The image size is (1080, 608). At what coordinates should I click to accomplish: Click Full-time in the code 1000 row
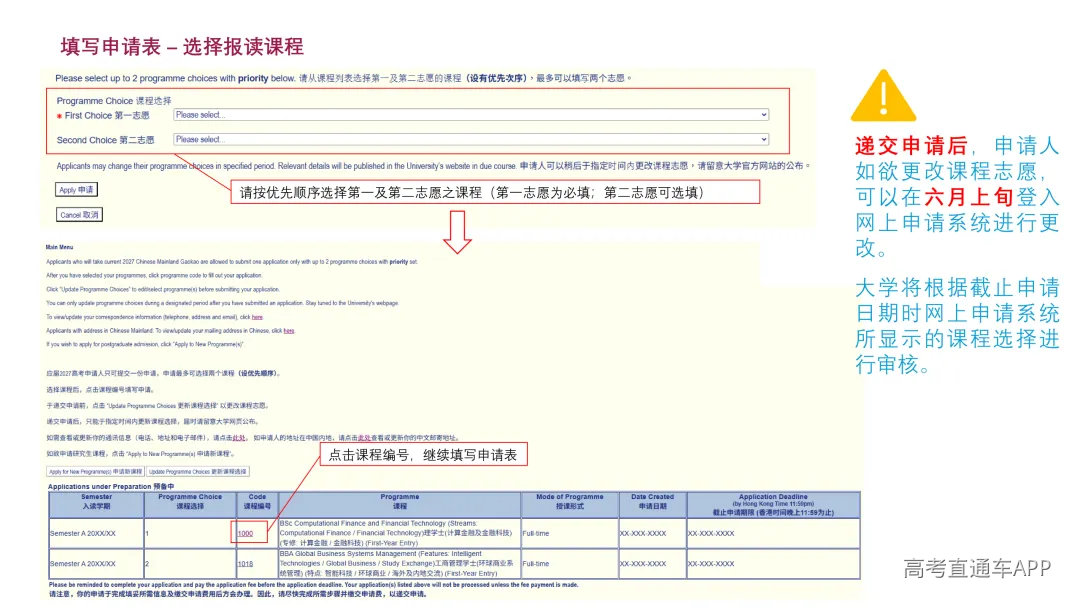coord(536,534)
